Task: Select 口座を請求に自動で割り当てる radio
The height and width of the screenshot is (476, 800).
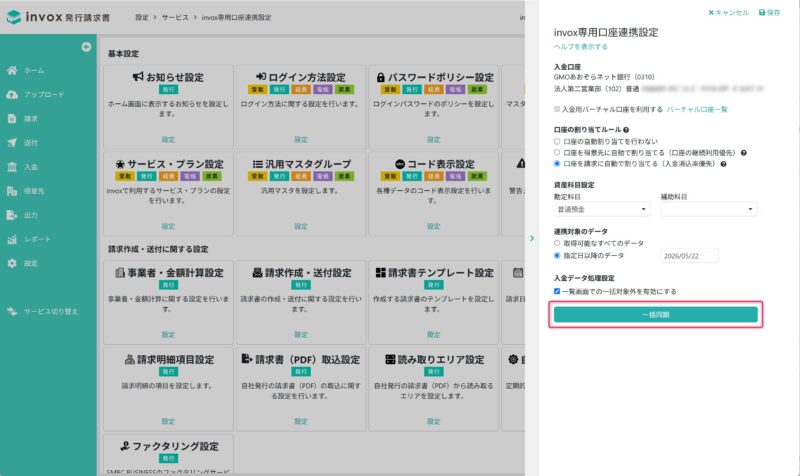Action: (x=557, y=164)
